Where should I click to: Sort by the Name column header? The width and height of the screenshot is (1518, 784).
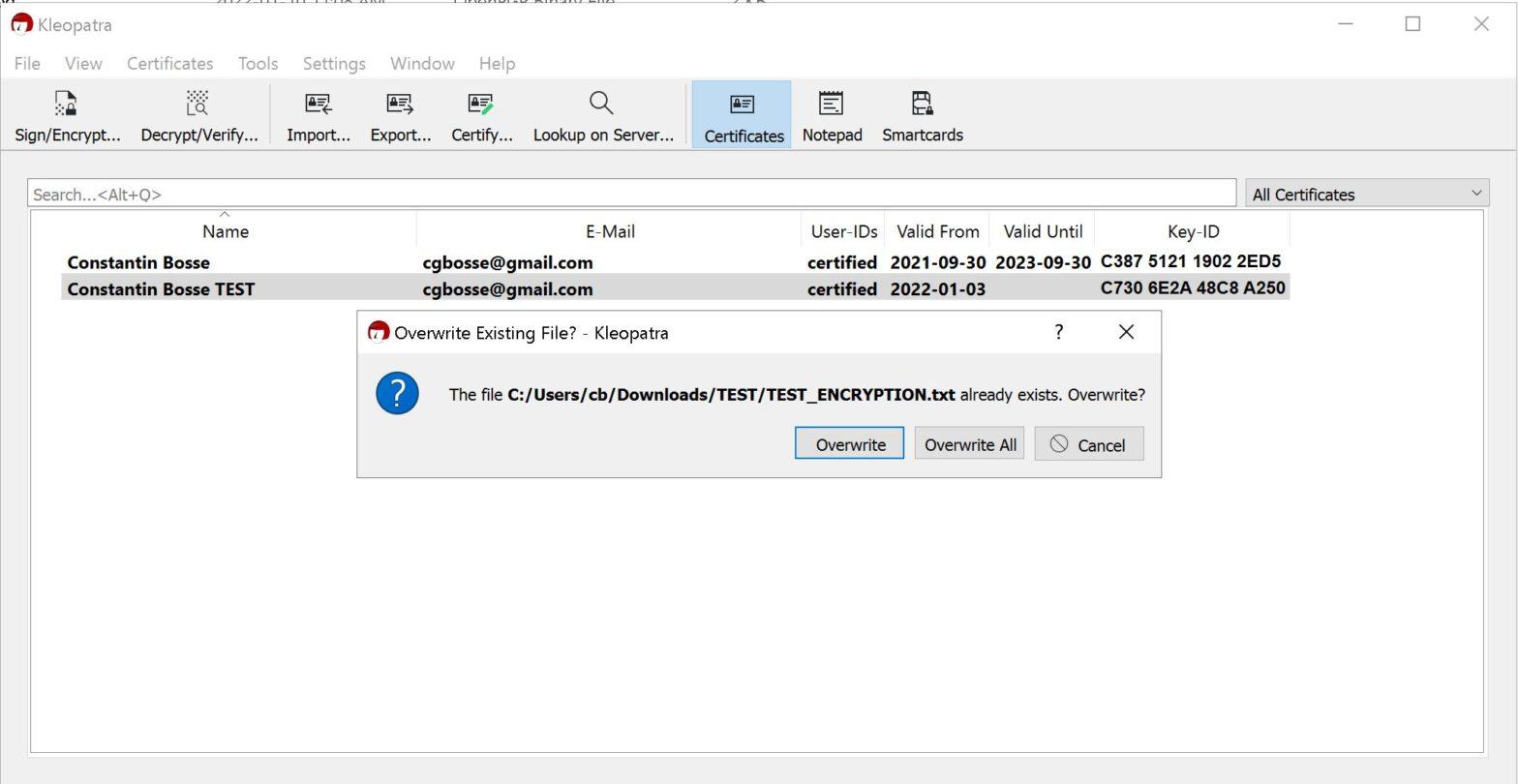[x=226, y=231]
